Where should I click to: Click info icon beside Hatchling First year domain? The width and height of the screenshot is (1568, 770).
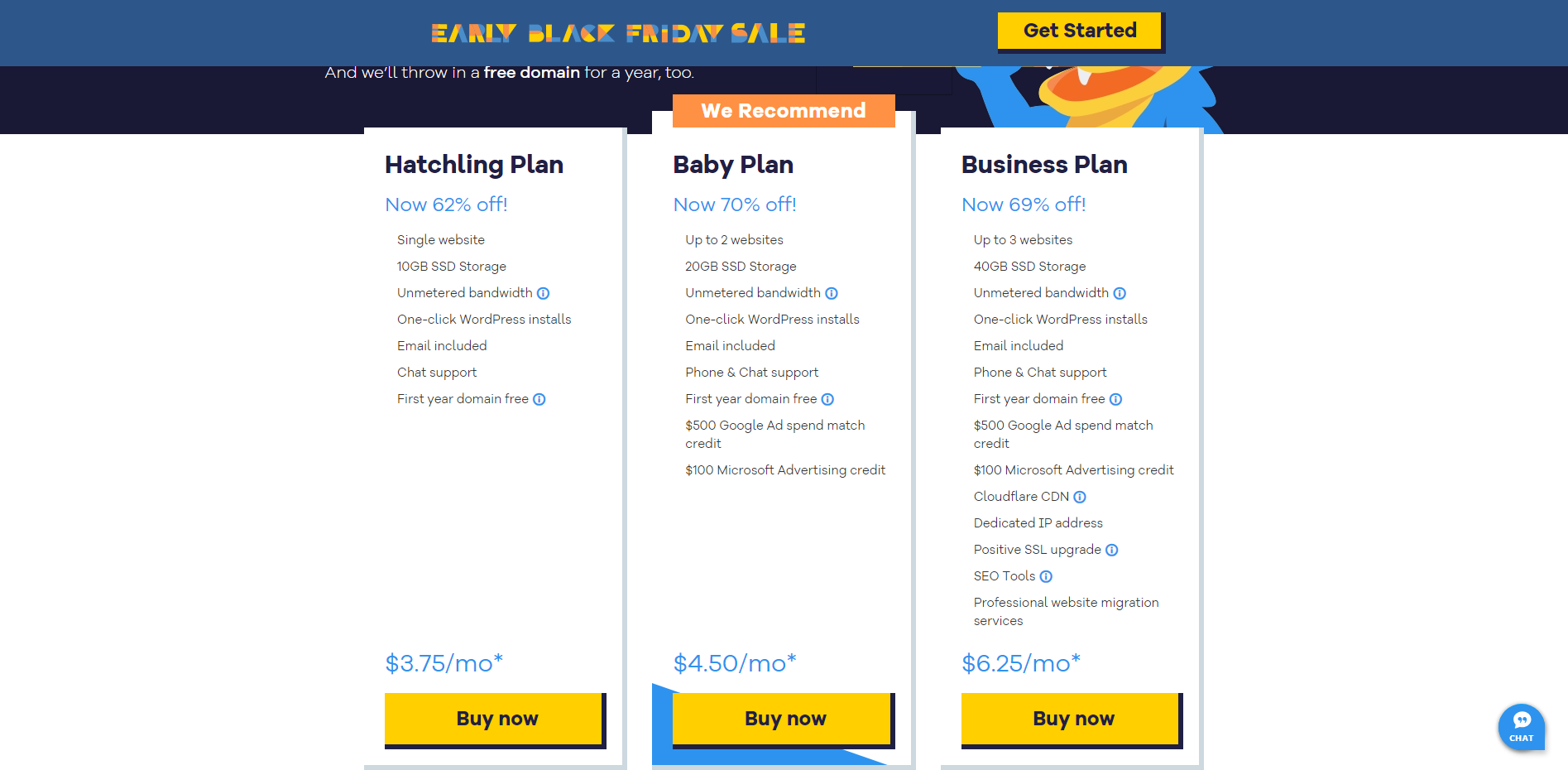[x=539, y=399]
